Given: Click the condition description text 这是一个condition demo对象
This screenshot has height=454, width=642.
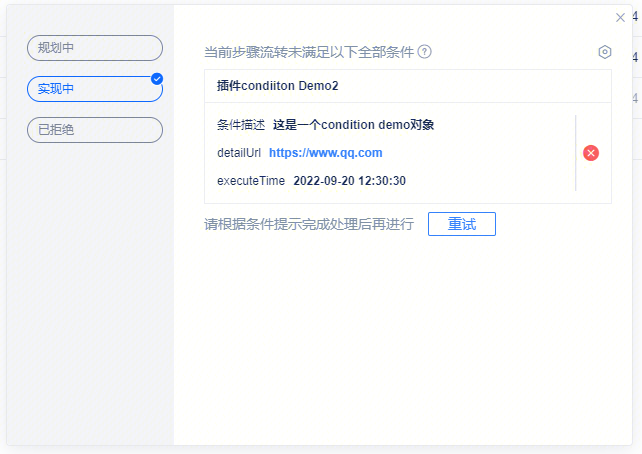Looking at the screenshot, I should (x=353, y=125).
